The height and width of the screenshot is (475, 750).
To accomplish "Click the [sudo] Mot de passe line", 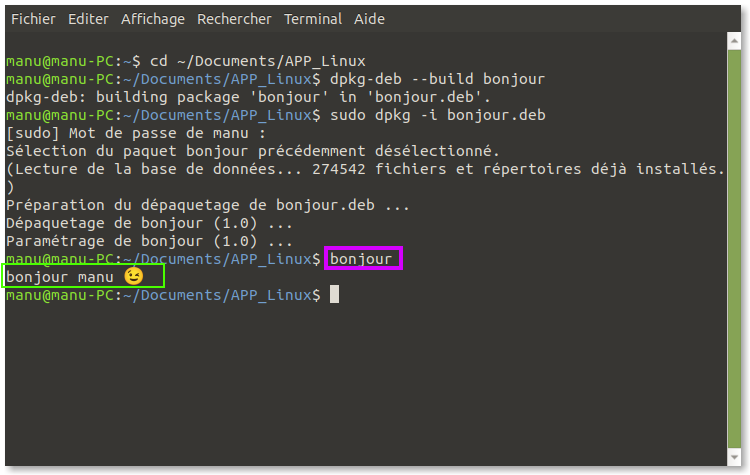I will [x=136, y=133].
